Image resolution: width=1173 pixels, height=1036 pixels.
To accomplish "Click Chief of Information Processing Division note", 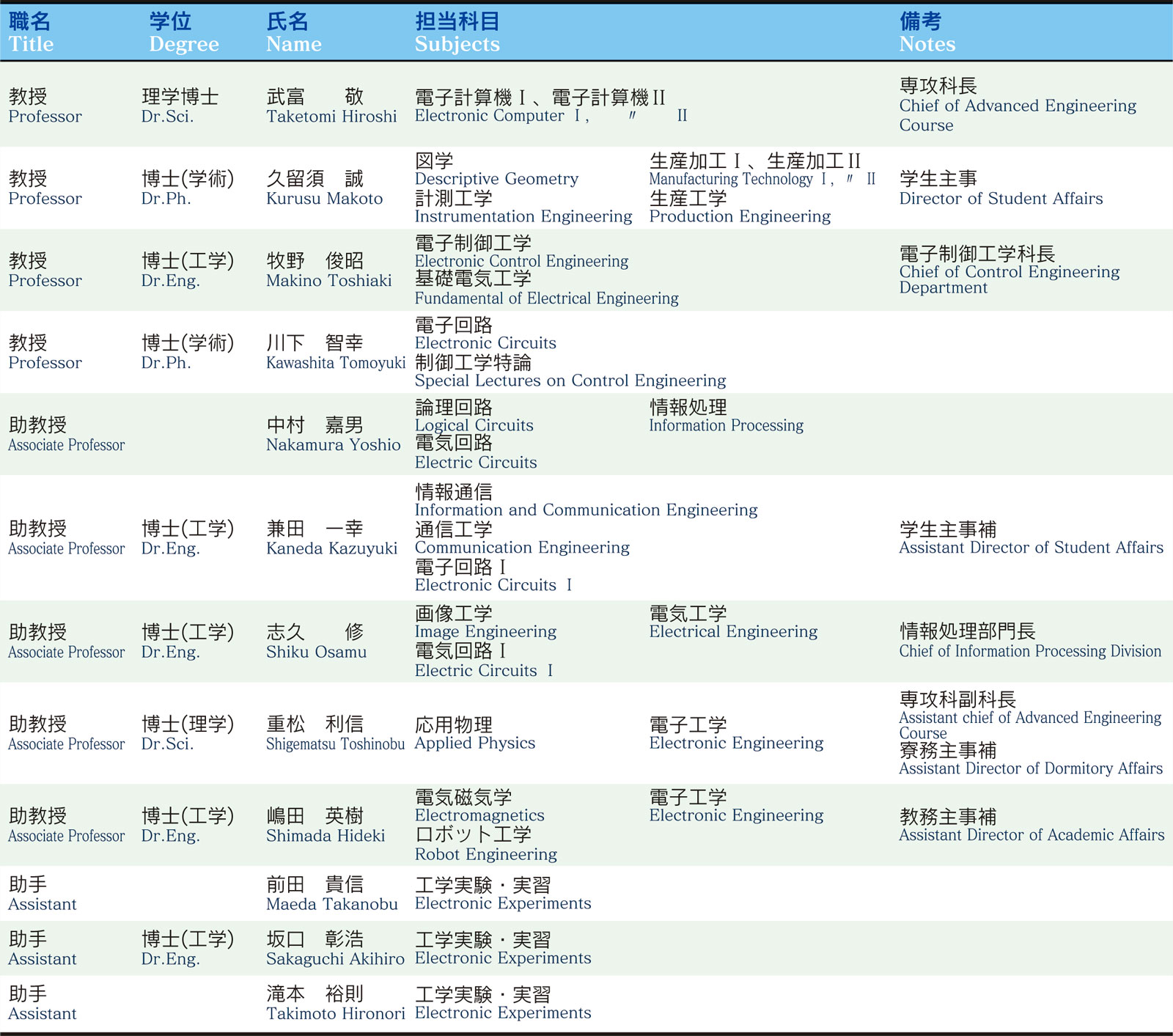I will coord(1030,651).
